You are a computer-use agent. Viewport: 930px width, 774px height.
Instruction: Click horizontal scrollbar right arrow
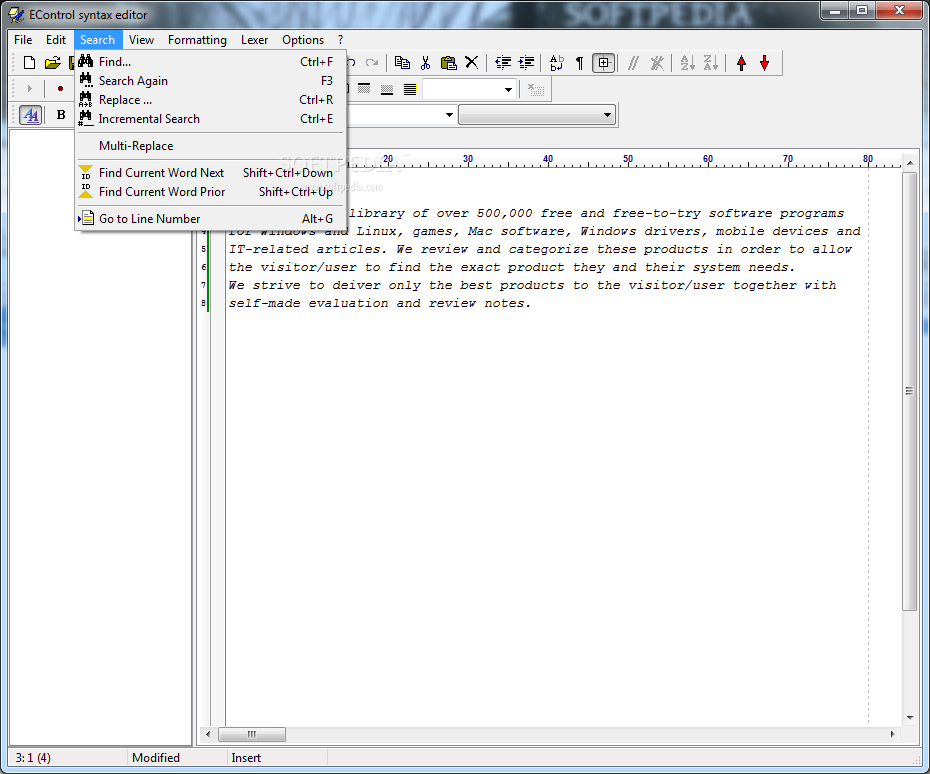pos(893,734)
